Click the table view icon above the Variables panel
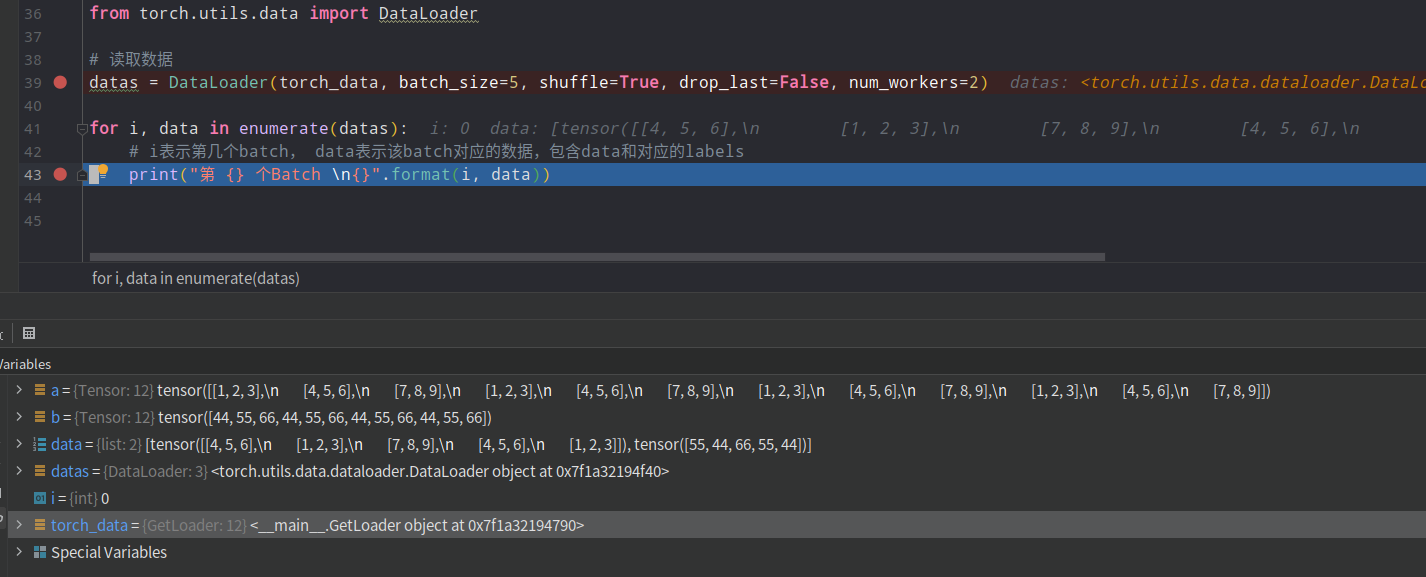The image size is (1426, 577). (29, 332)
